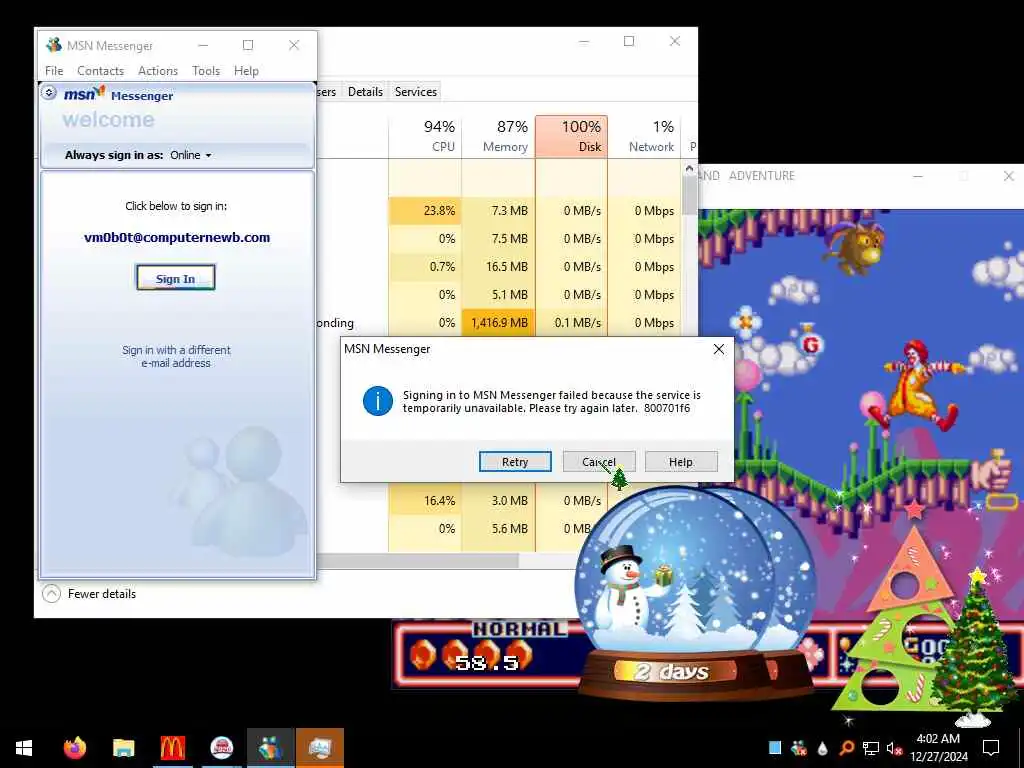Sort processes by Memory column header
1024x768 pixels.
[498, 136]
